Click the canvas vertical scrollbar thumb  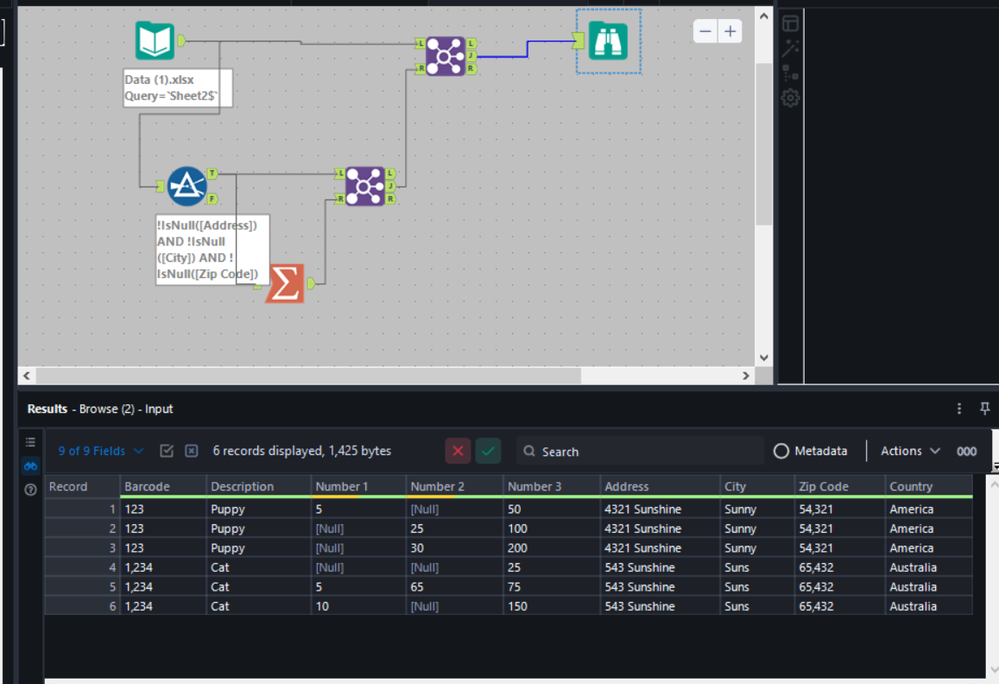(x=764, y=143)
